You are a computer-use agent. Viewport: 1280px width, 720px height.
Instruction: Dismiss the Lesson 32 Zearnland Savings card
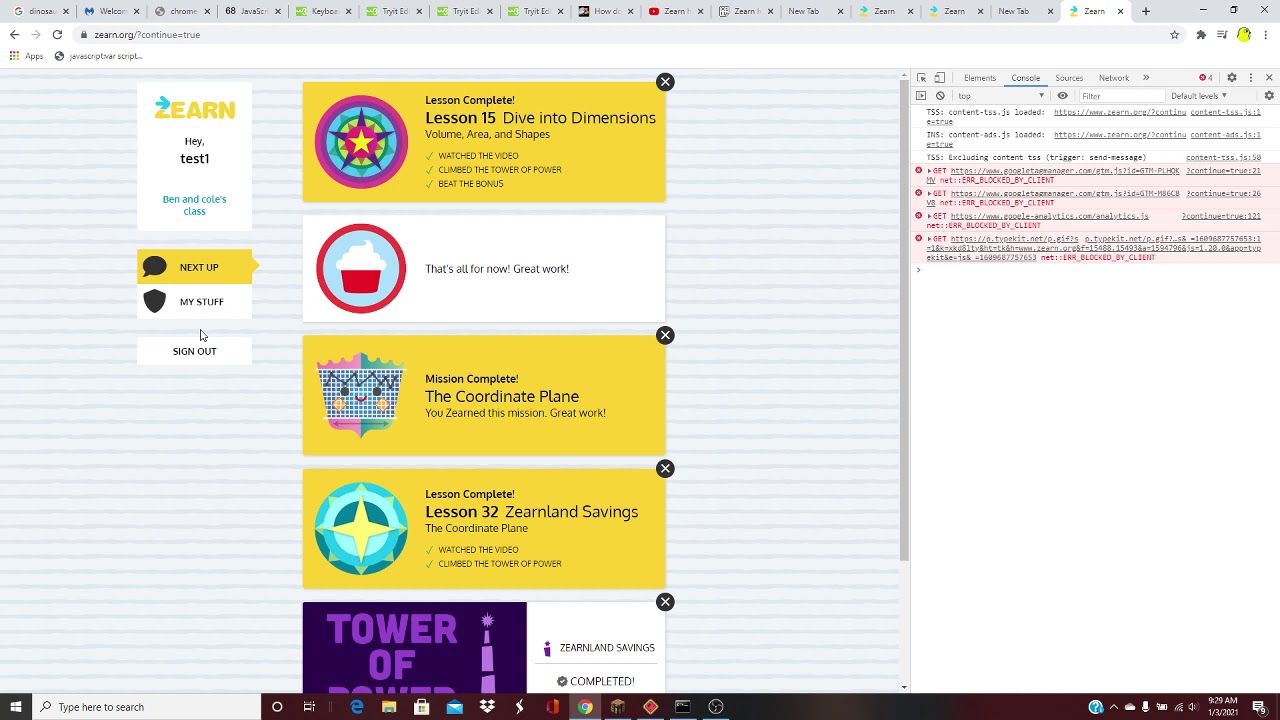[665, 469]
